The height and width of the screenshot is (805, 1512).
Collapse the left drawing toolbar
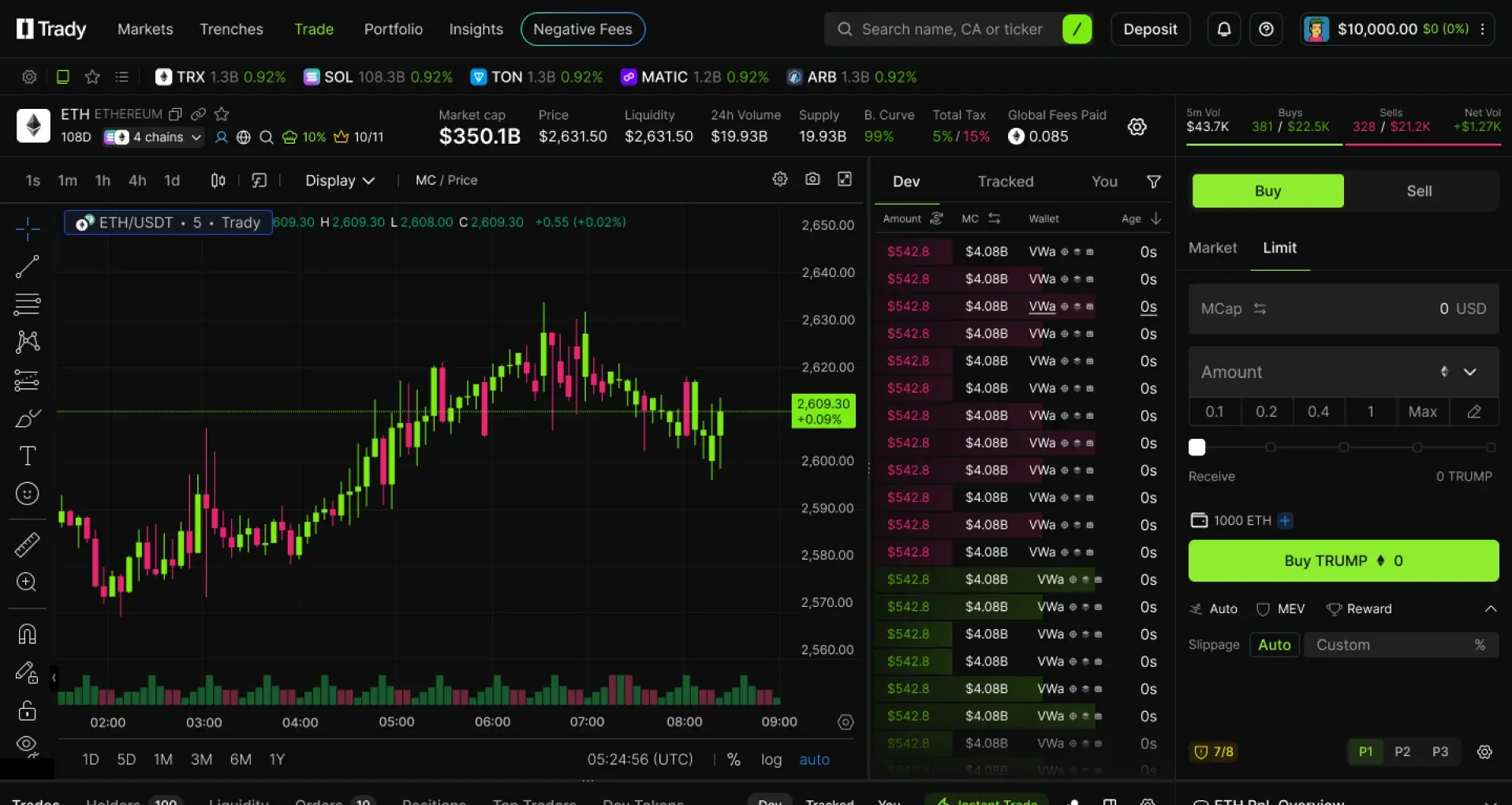54,677
